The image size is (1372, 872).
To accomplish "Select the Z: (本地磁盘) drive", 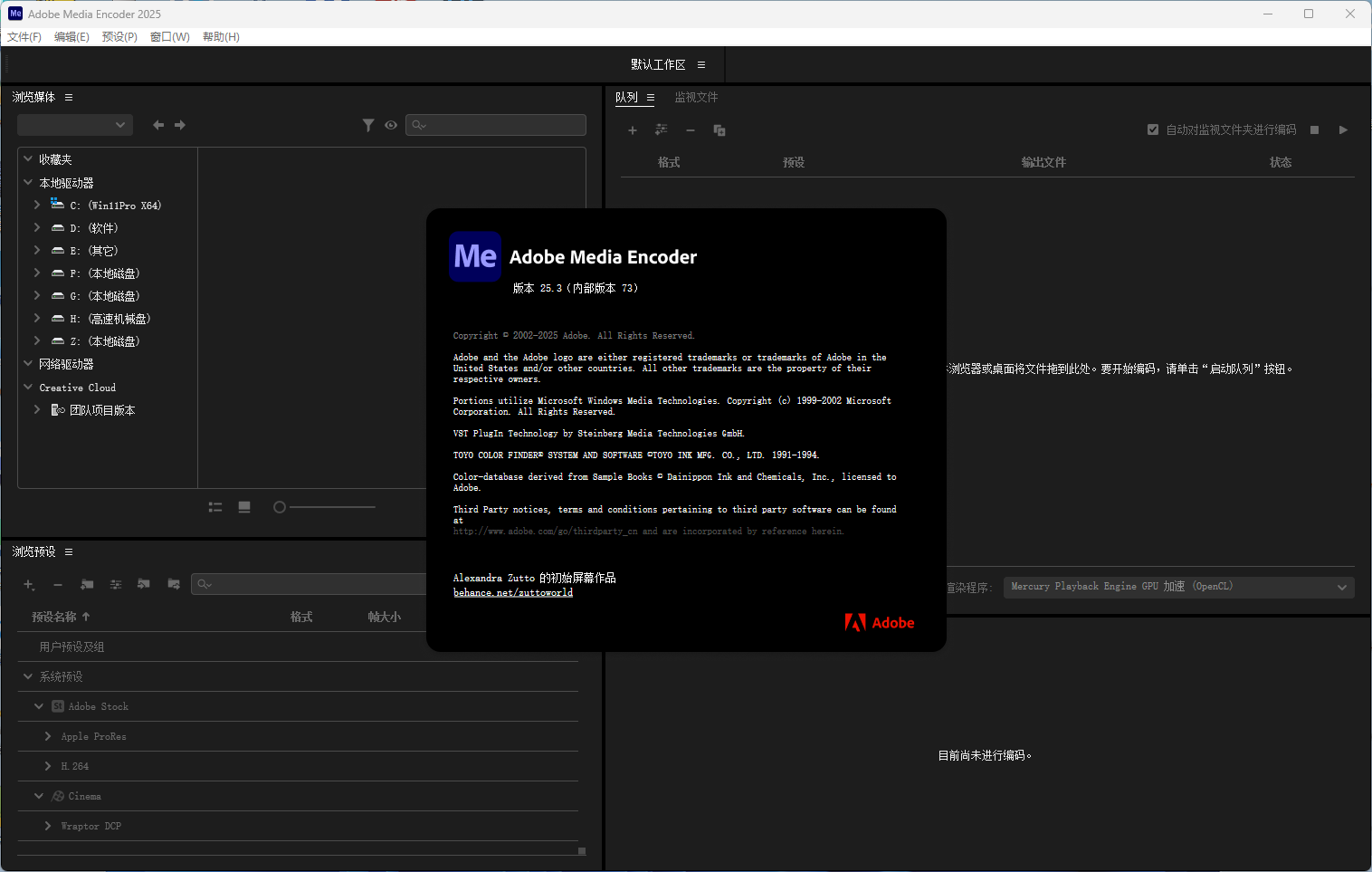I will point(105,341).
